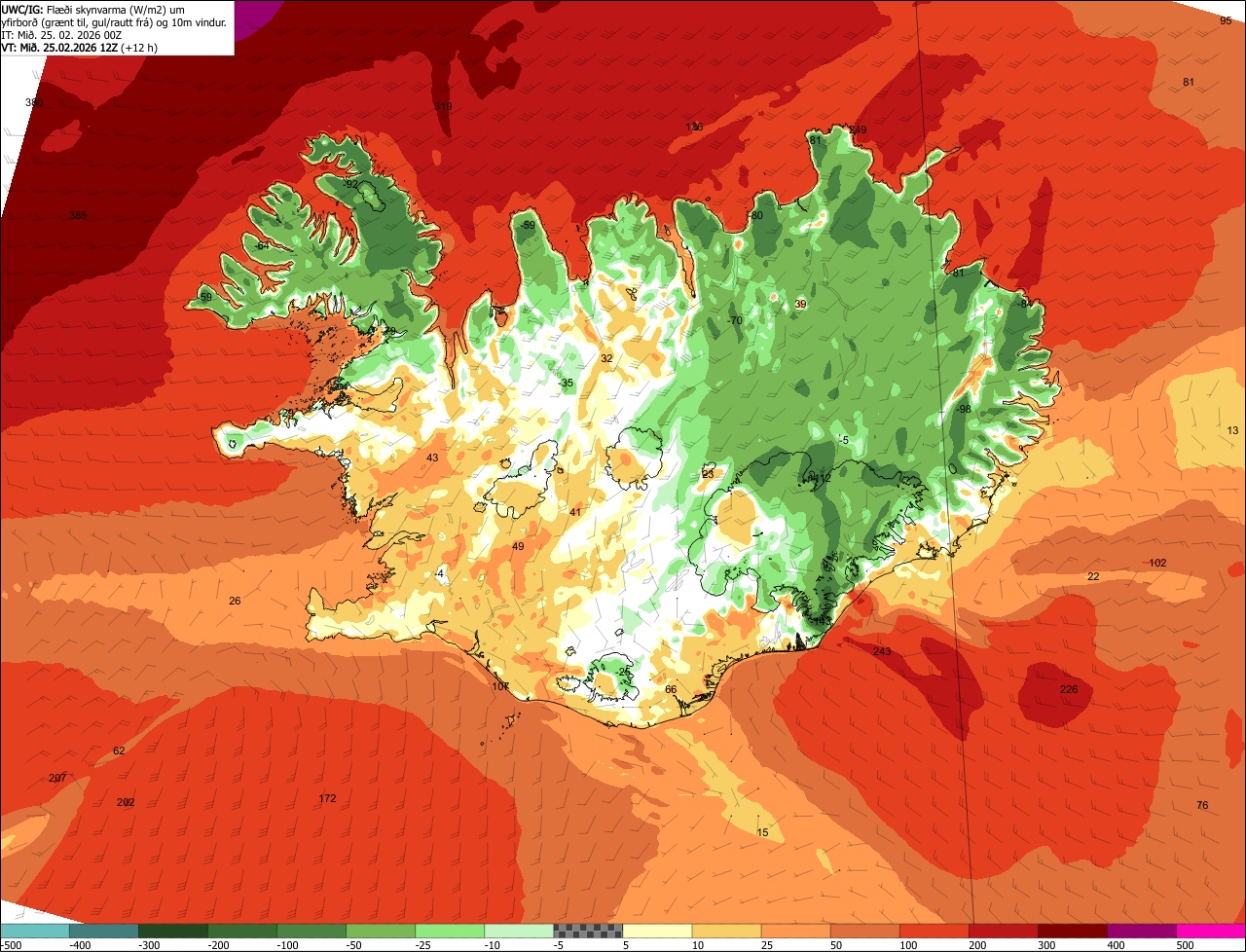
Task: Pick the dark orange 50 to 100 legend swatch
Action: click(x=864, y=931)
